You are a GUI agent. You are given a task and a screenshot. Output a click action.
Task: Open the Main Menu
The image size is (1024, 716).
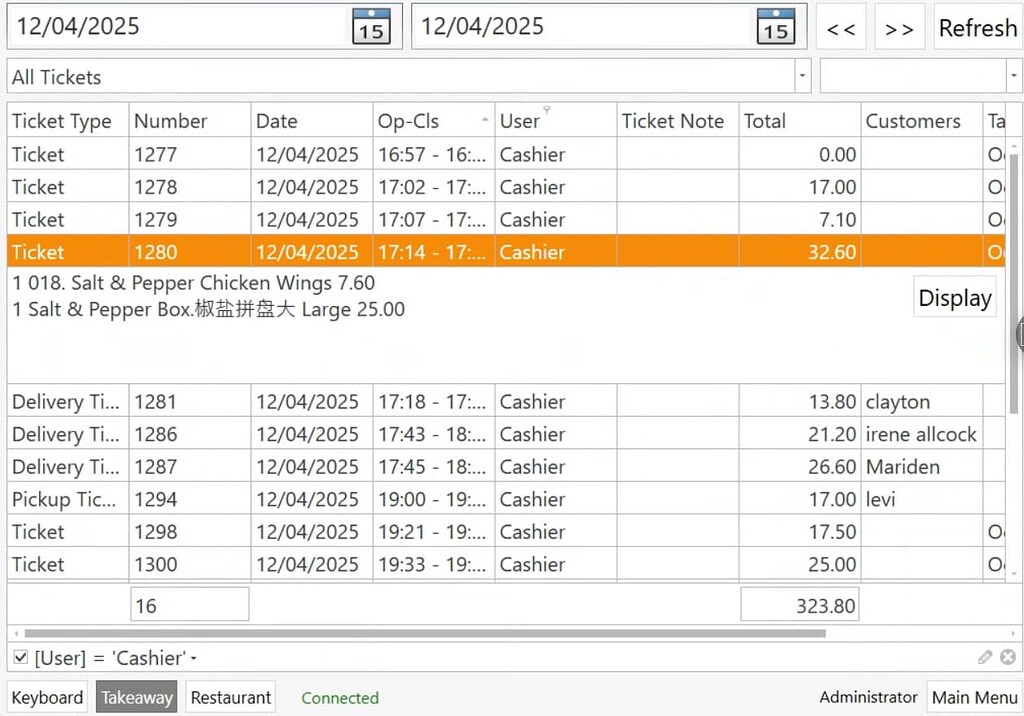coord(974,697)
